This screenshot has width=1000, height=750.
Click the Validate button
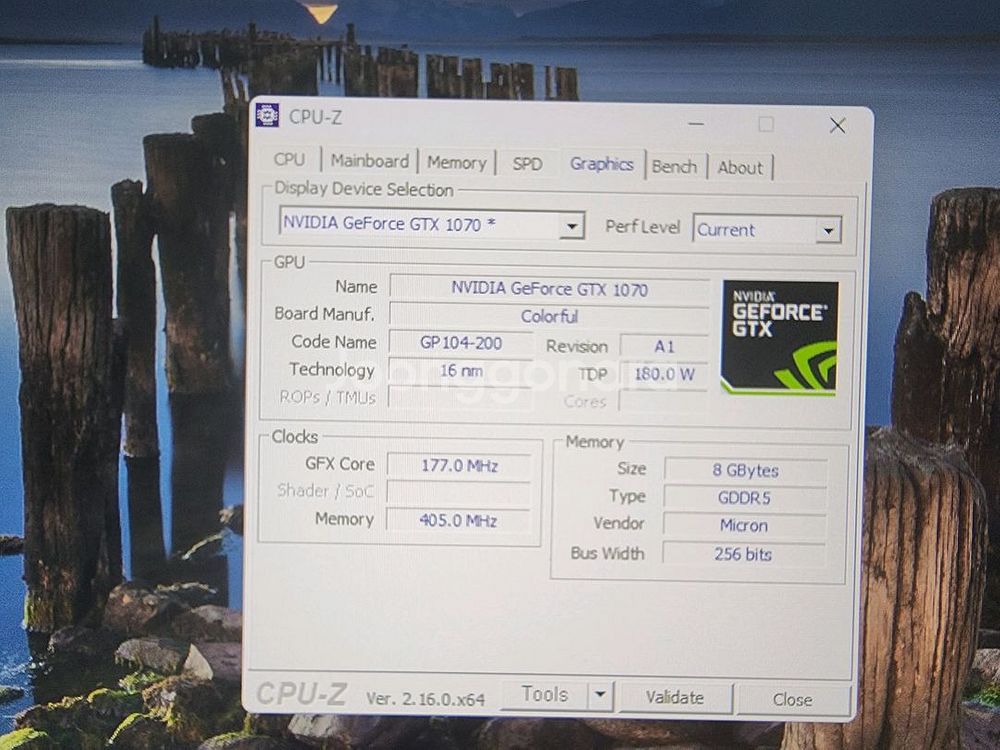(675, 697)
